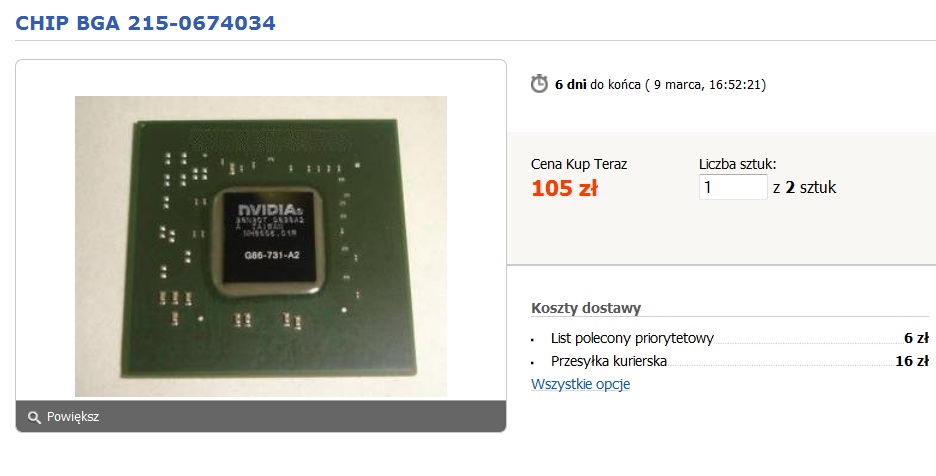This screenshot has height=476, width=936.
Task: Click the Powiększ label to enlarge photo
Action: (73, 417)
